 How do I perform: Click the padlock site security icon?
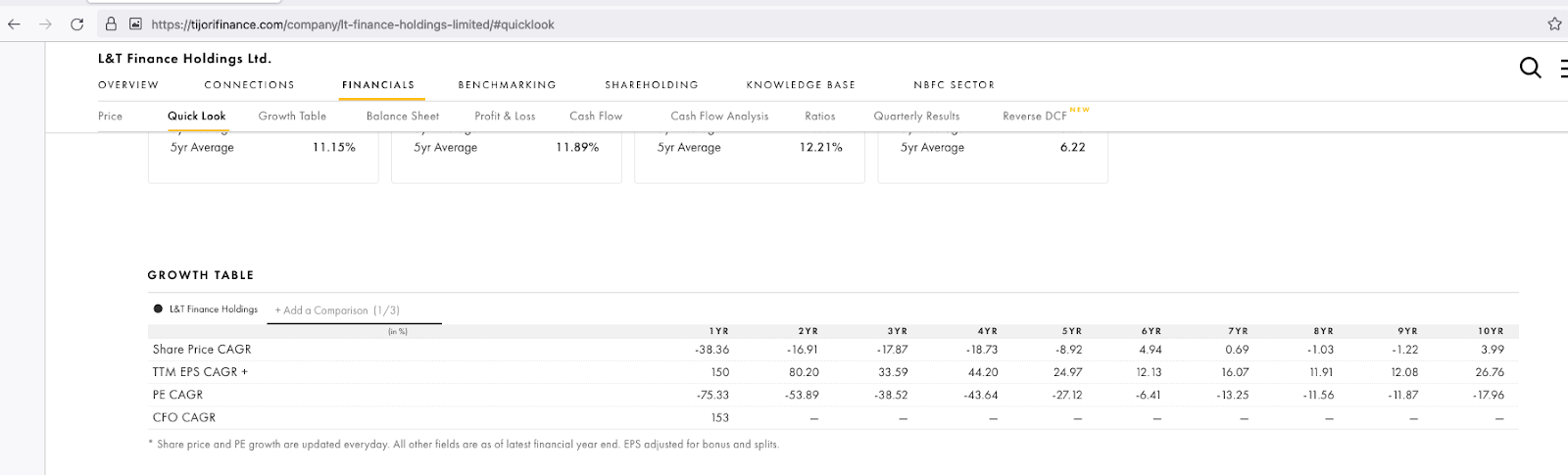pyautogui.click(x=112, y=24)
